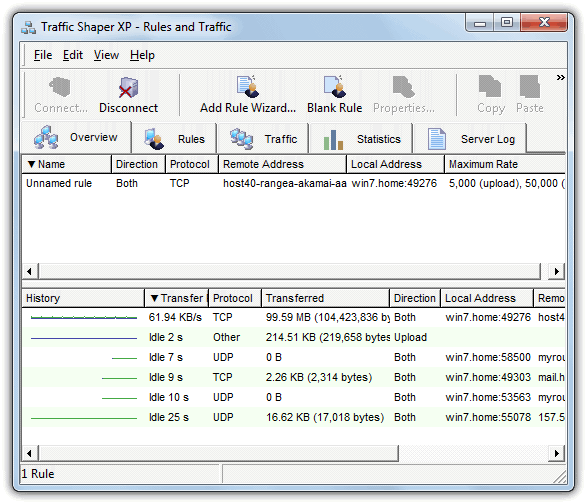The height and width of the screenshot is (503, 587).
Task: Sort rules by Direction column header
Action: 139,164
